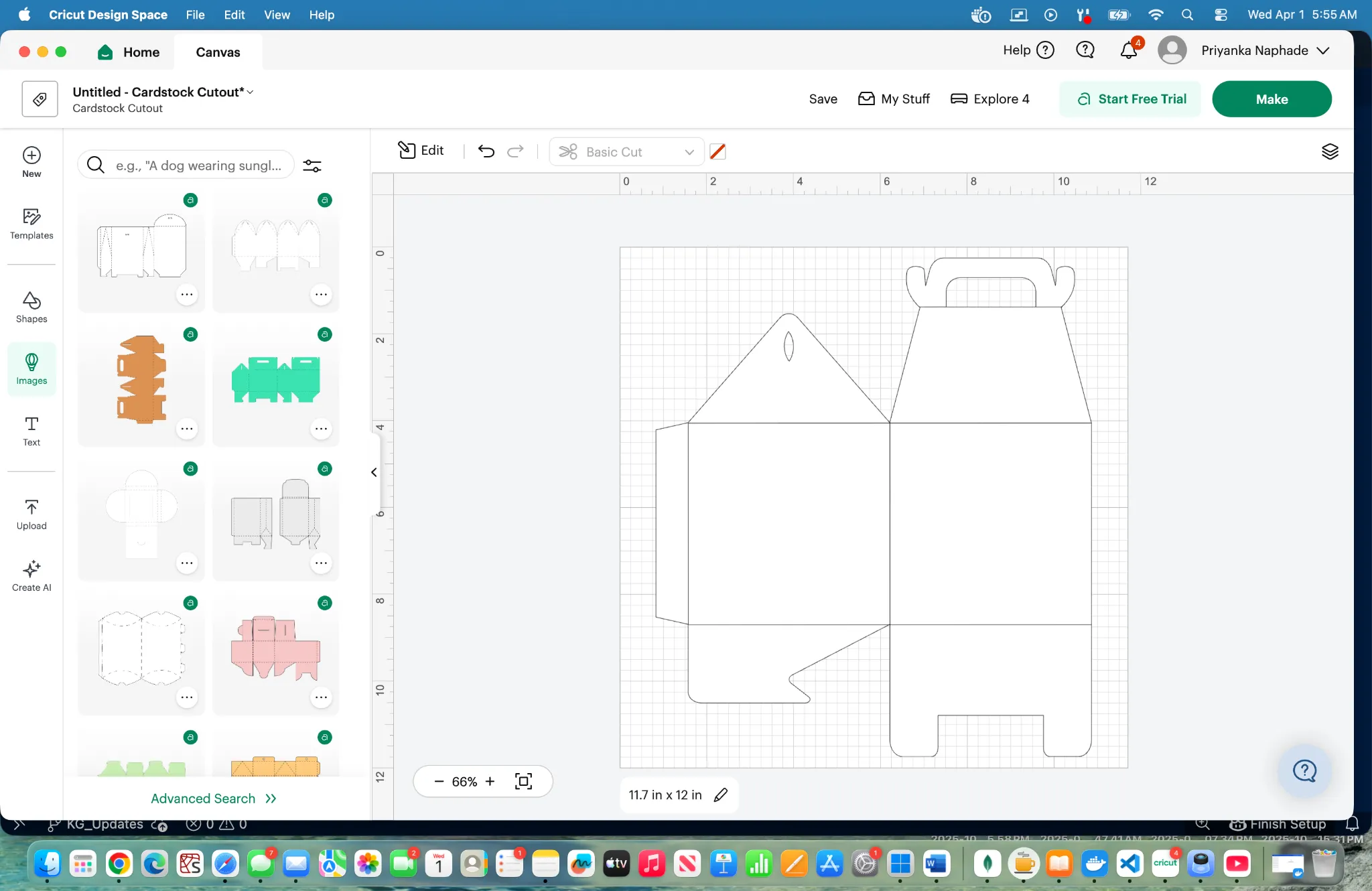Click Start Free Trial
The height and width of the screenshot is (891, 1372).
[1130, 99]
